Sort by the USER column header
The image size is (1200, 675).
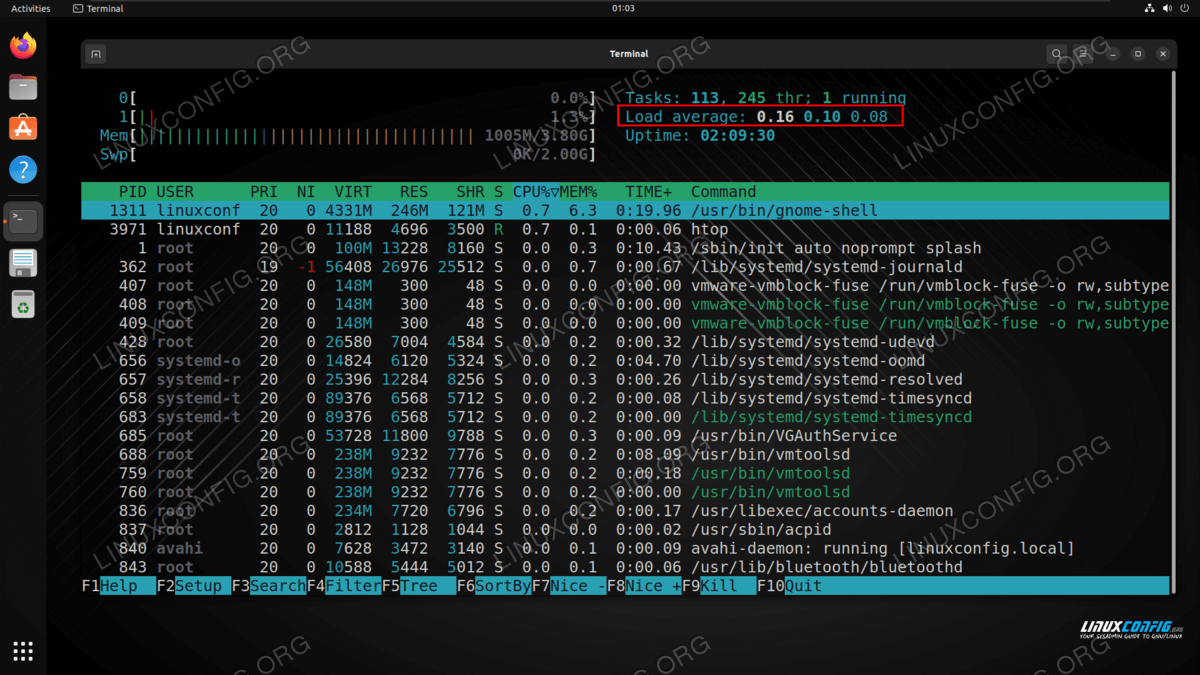[175, 192]
